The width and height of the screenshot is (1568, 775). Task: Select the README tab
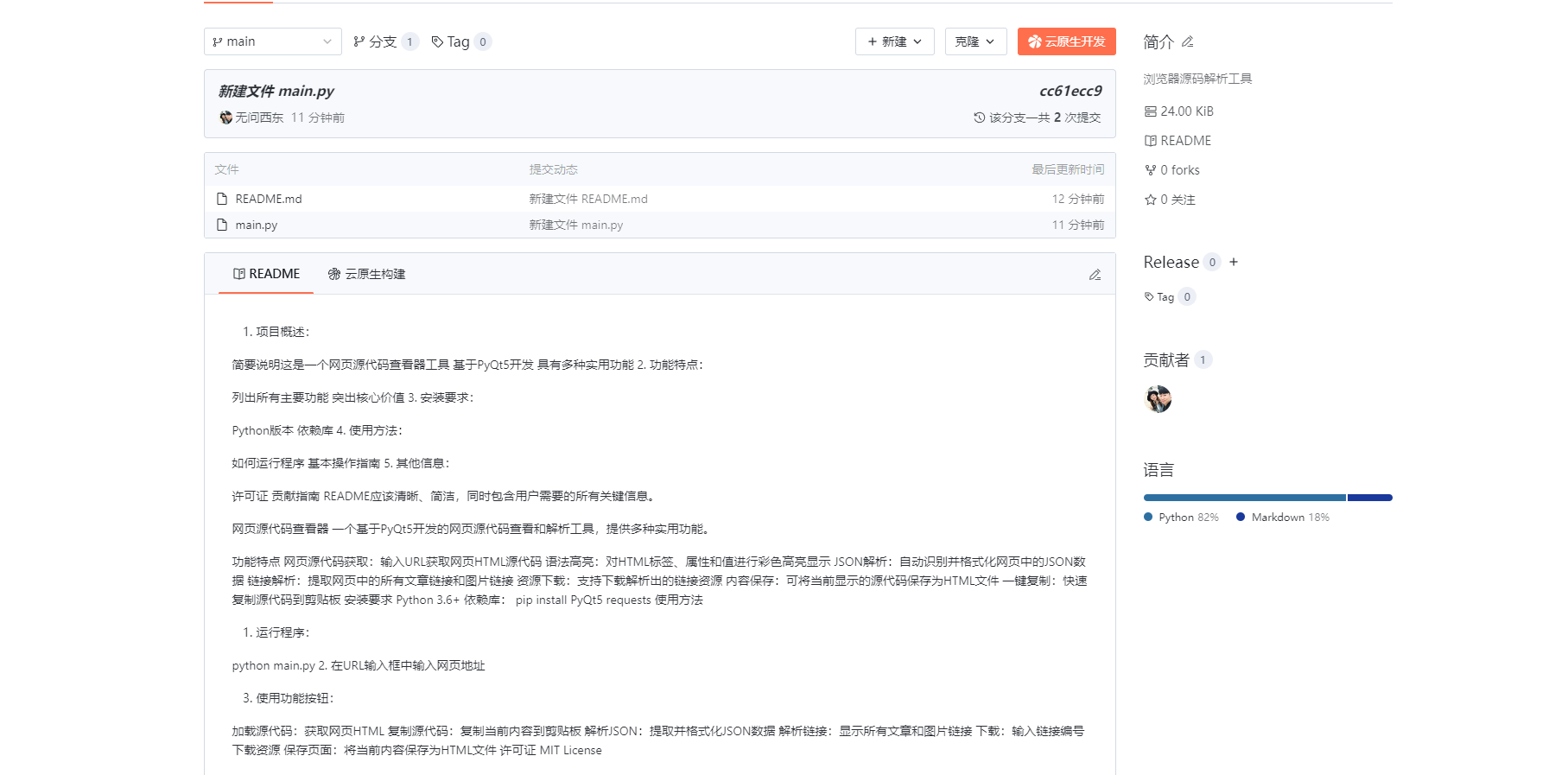(x=266, y=274)
